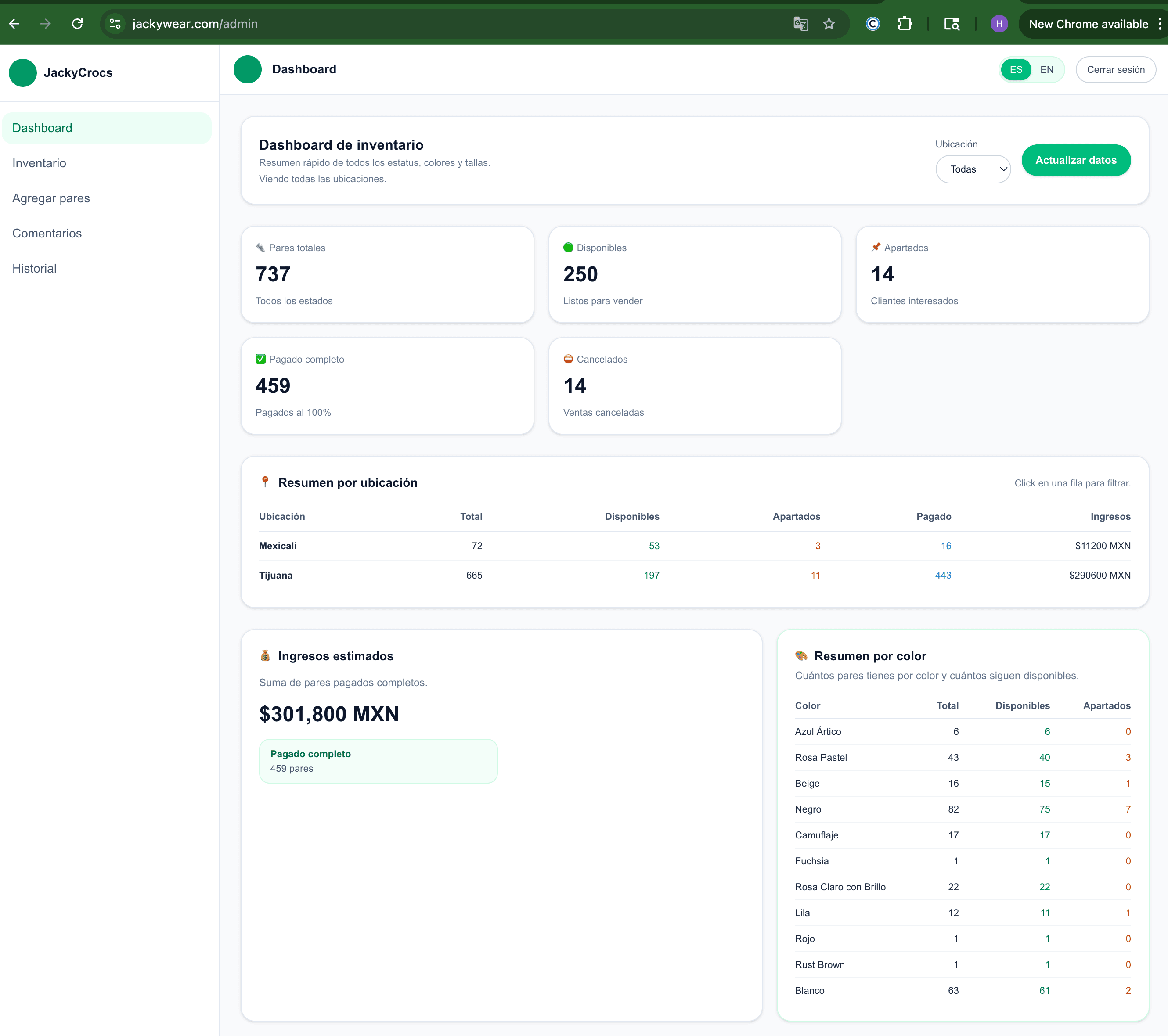Click the pushpin icon on the Apartados card

pyautogui.click(x=876, y=248)
